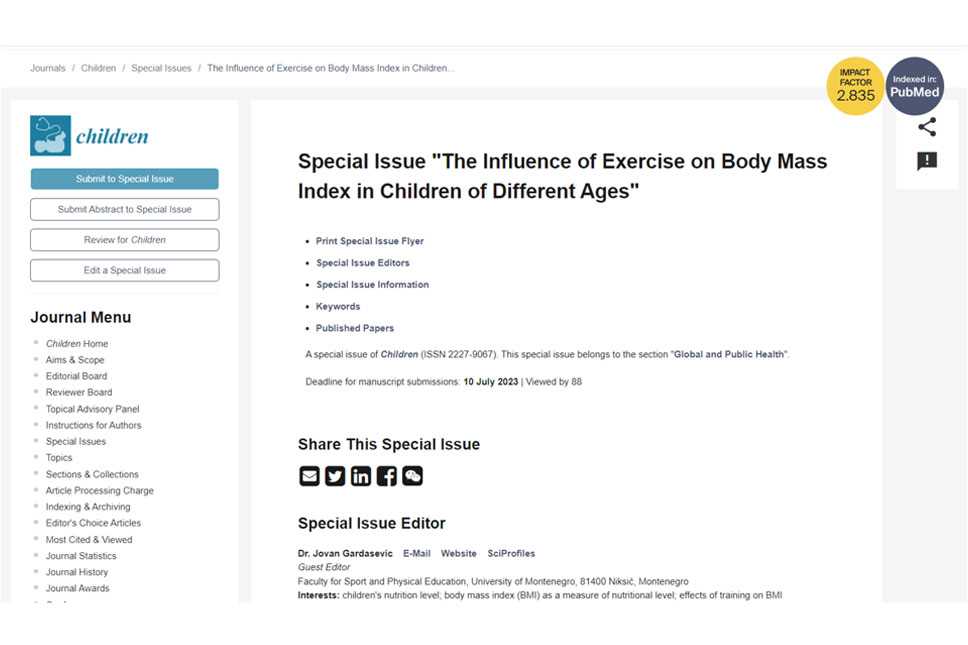The width and height of the screenshot is (968, 645).
Task: Click the feedback exclamation icon
Action: [927, 161]
